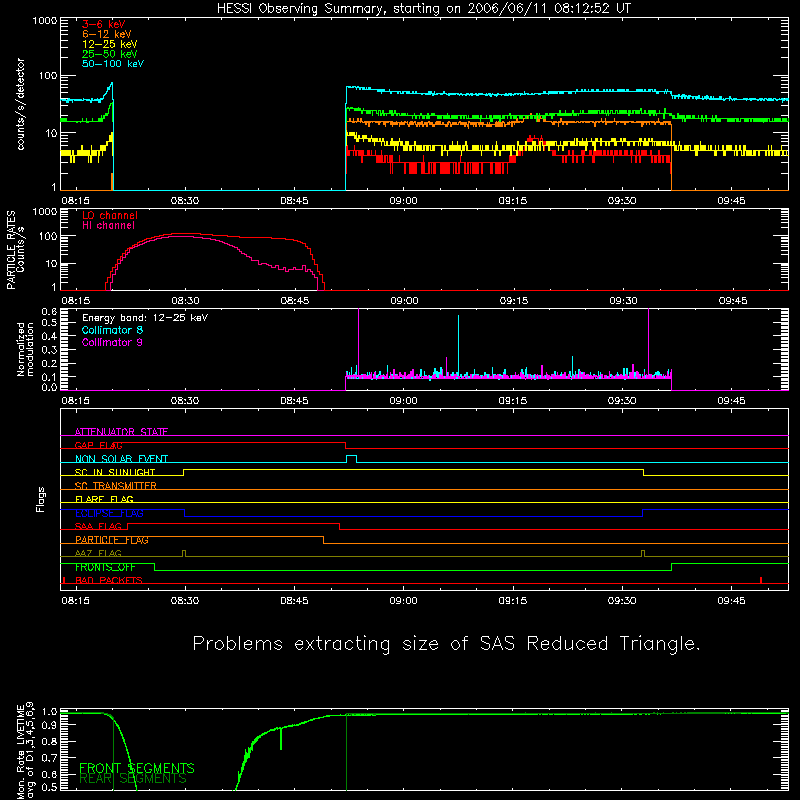Select the Collimator 9 legend entry
The image size is (800, 800).
112,342
